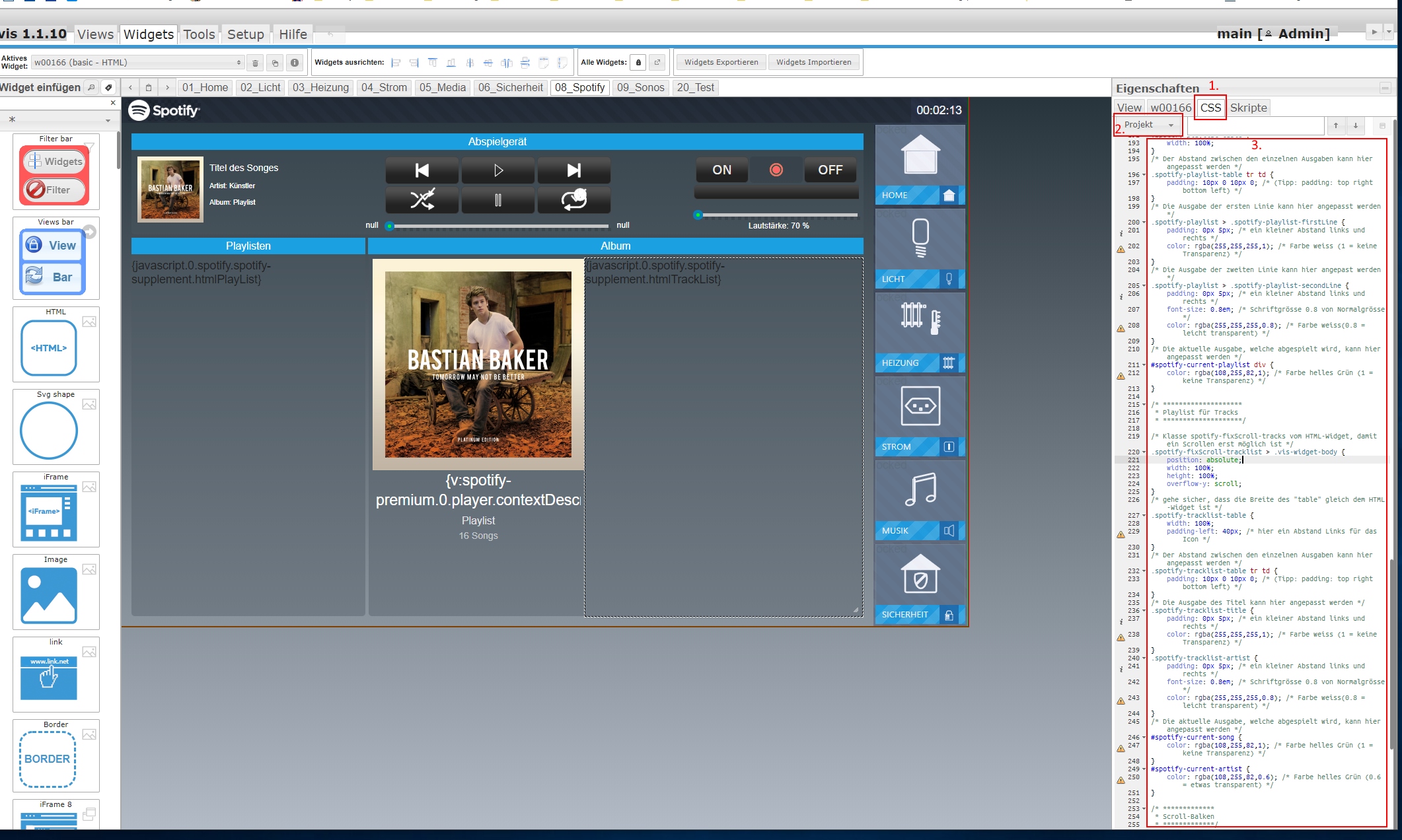The image size is (1402, 840).
Task: Toggle the Widgets filter button
Action: pyautogui.click(x=55, y=161)
